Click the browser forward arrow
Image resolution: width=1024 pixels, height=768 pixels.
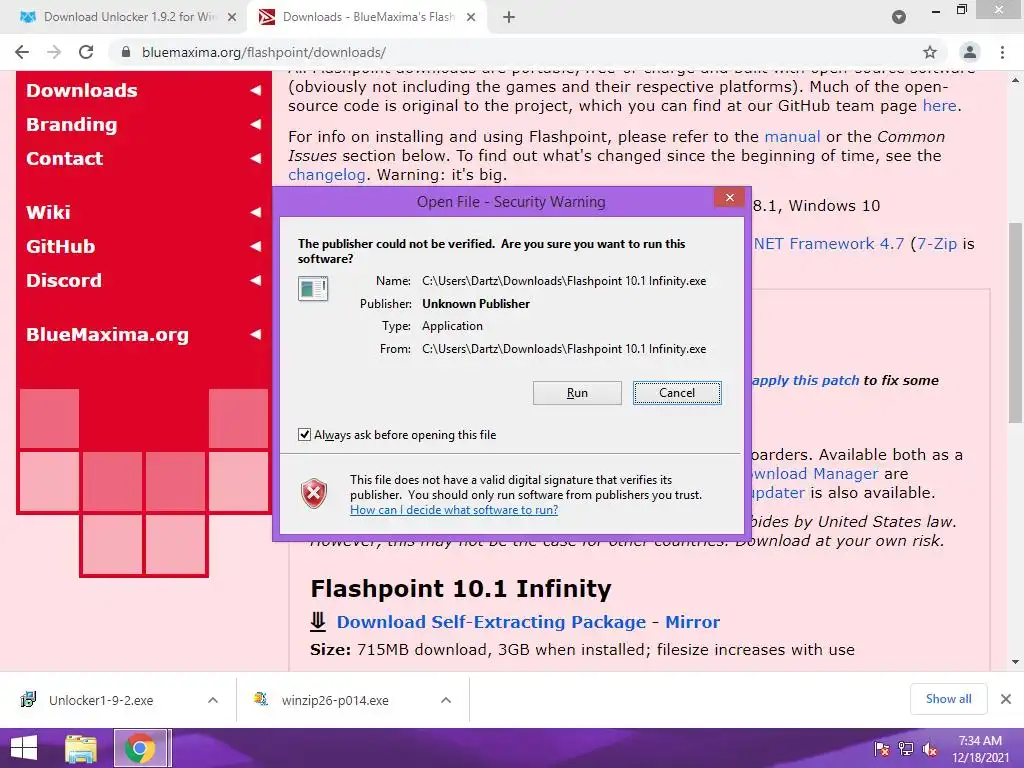tap(54, 52)
